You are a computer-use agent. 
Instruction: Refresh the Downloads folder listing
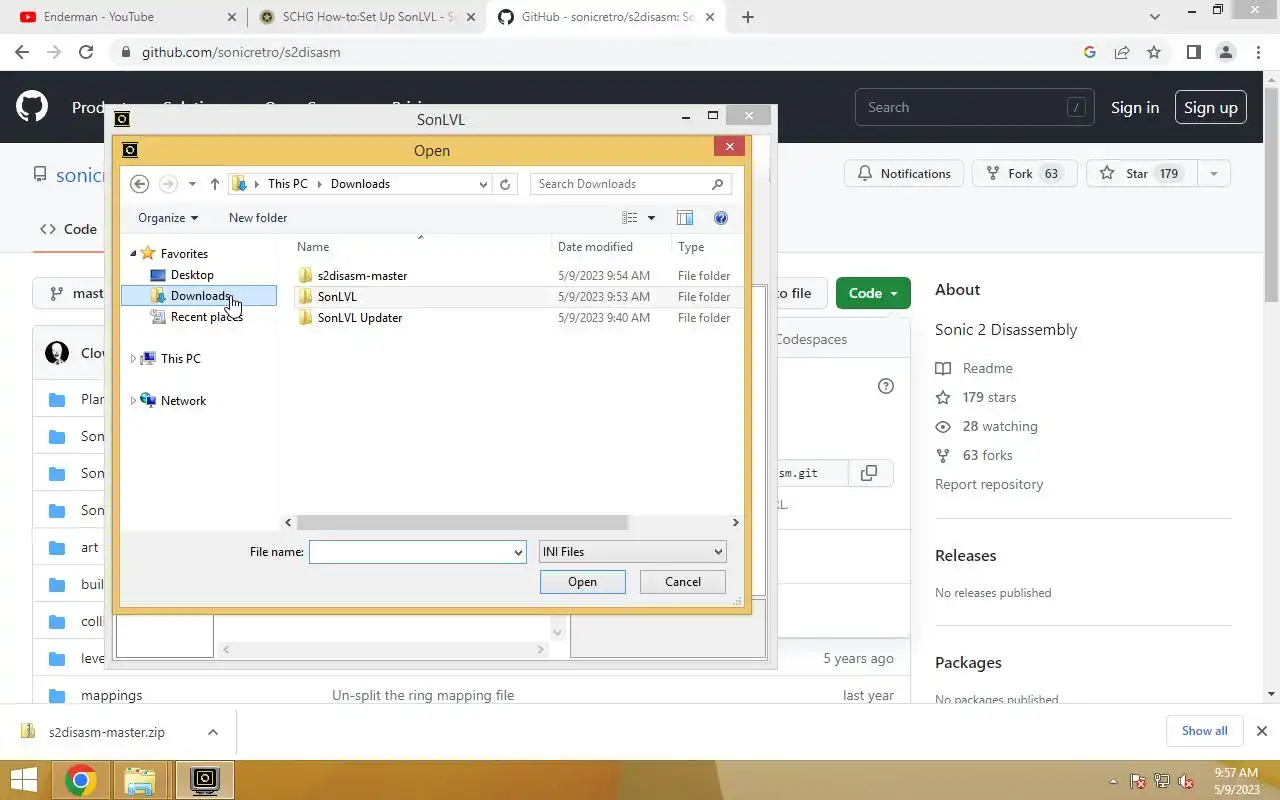tap(505, 184)
